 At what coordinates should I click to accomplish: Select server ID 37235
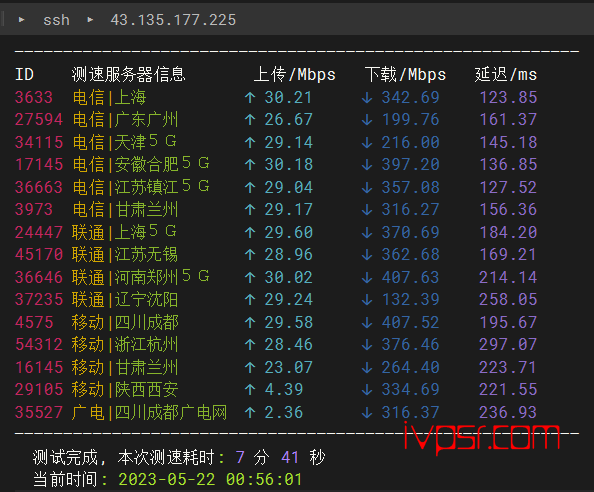point(39,300)
